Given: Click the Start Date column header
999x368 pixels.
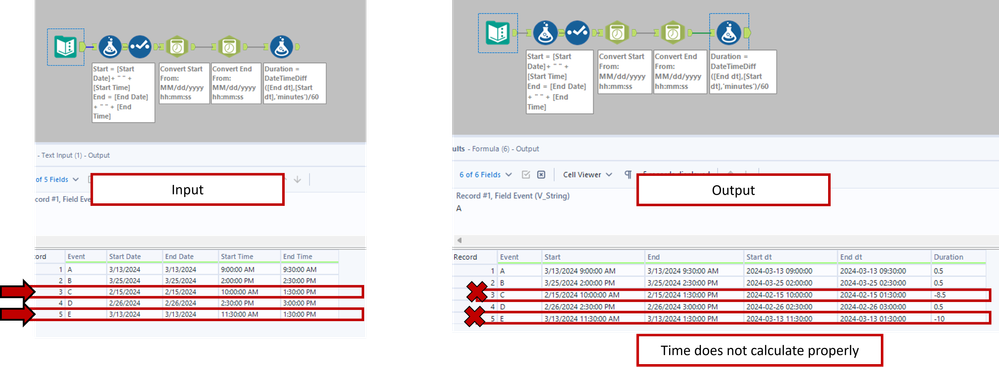Looking at the screenshot, I should [x=133, y=257].
